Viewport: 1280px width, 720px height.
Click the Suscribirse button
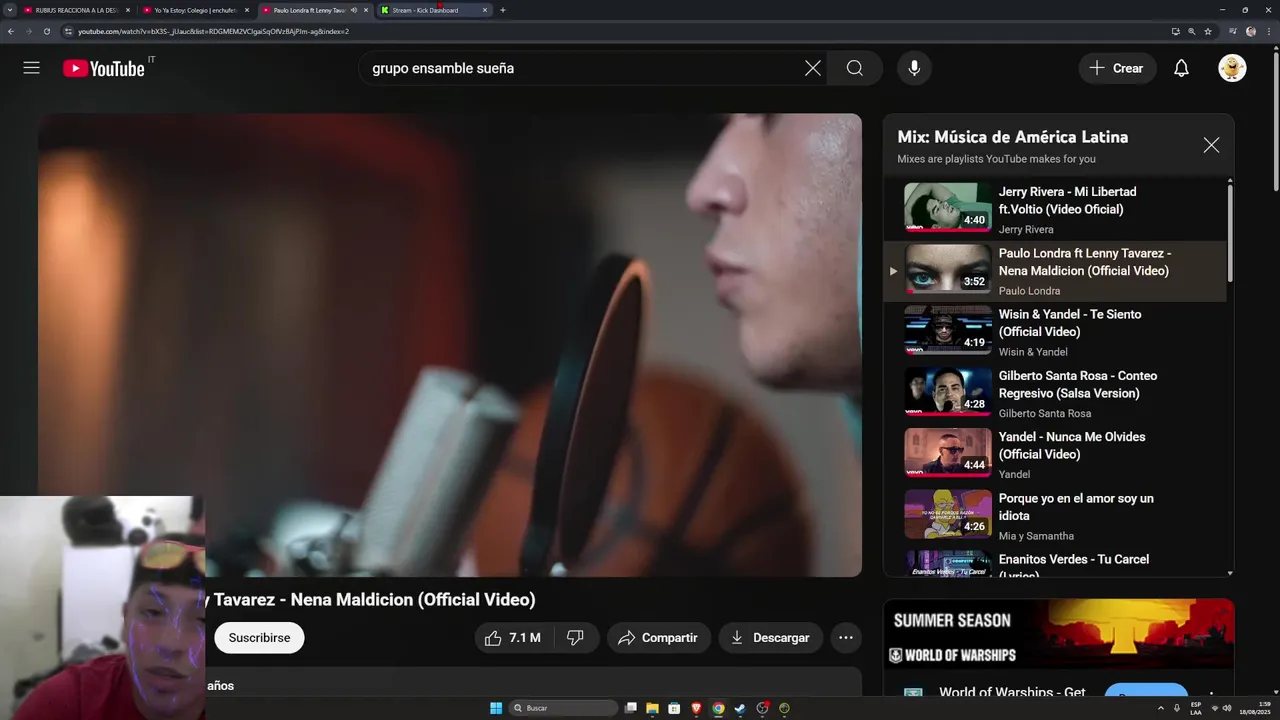pyautogui.click(x=259, y=637)
